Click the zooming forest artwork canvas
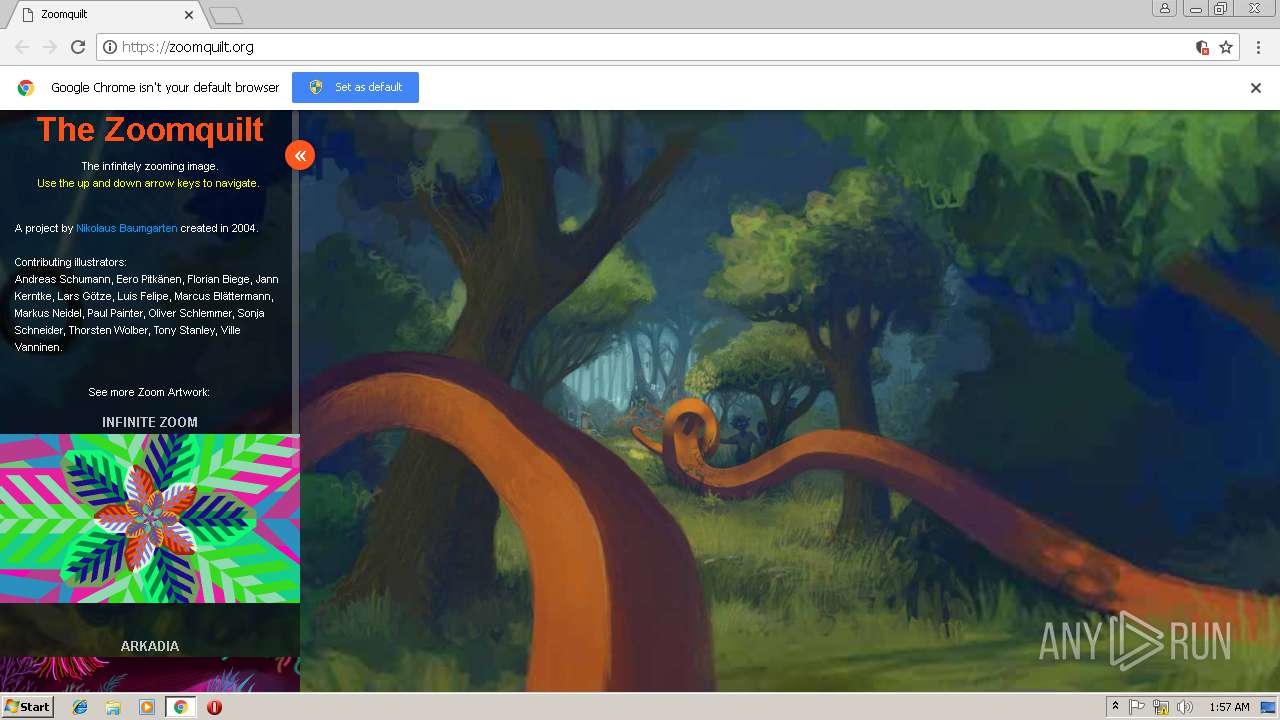Viewport: 1280px width, 720px height. coord(790,400)
